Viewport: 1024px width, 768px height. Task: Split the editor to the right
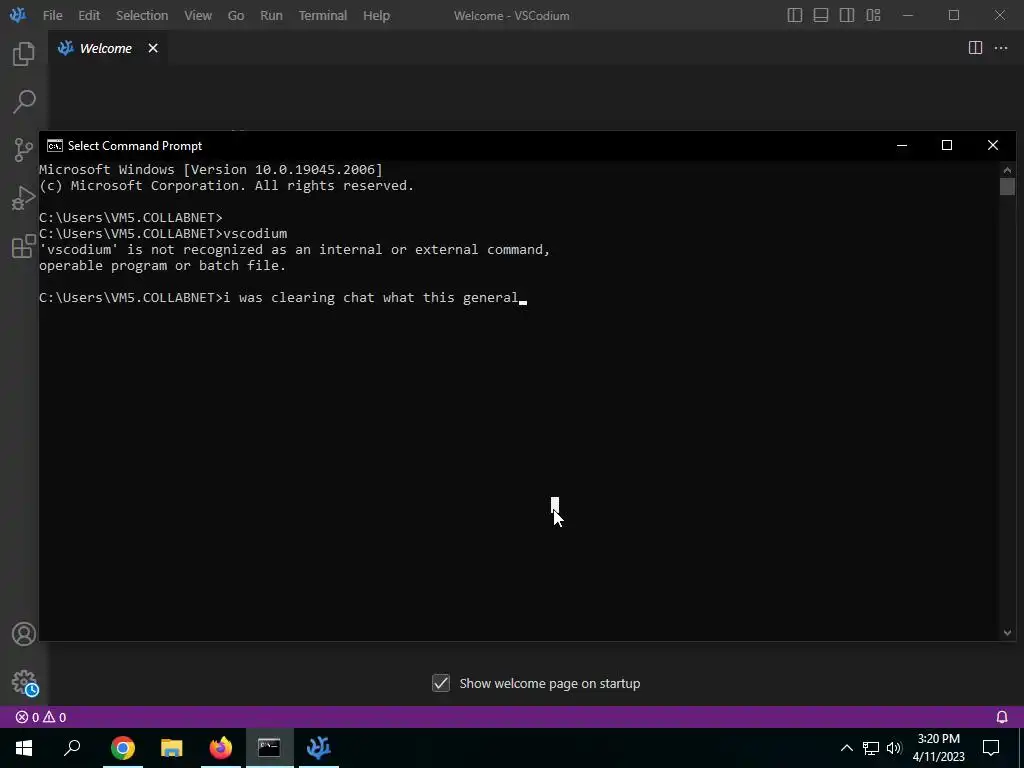975,48
